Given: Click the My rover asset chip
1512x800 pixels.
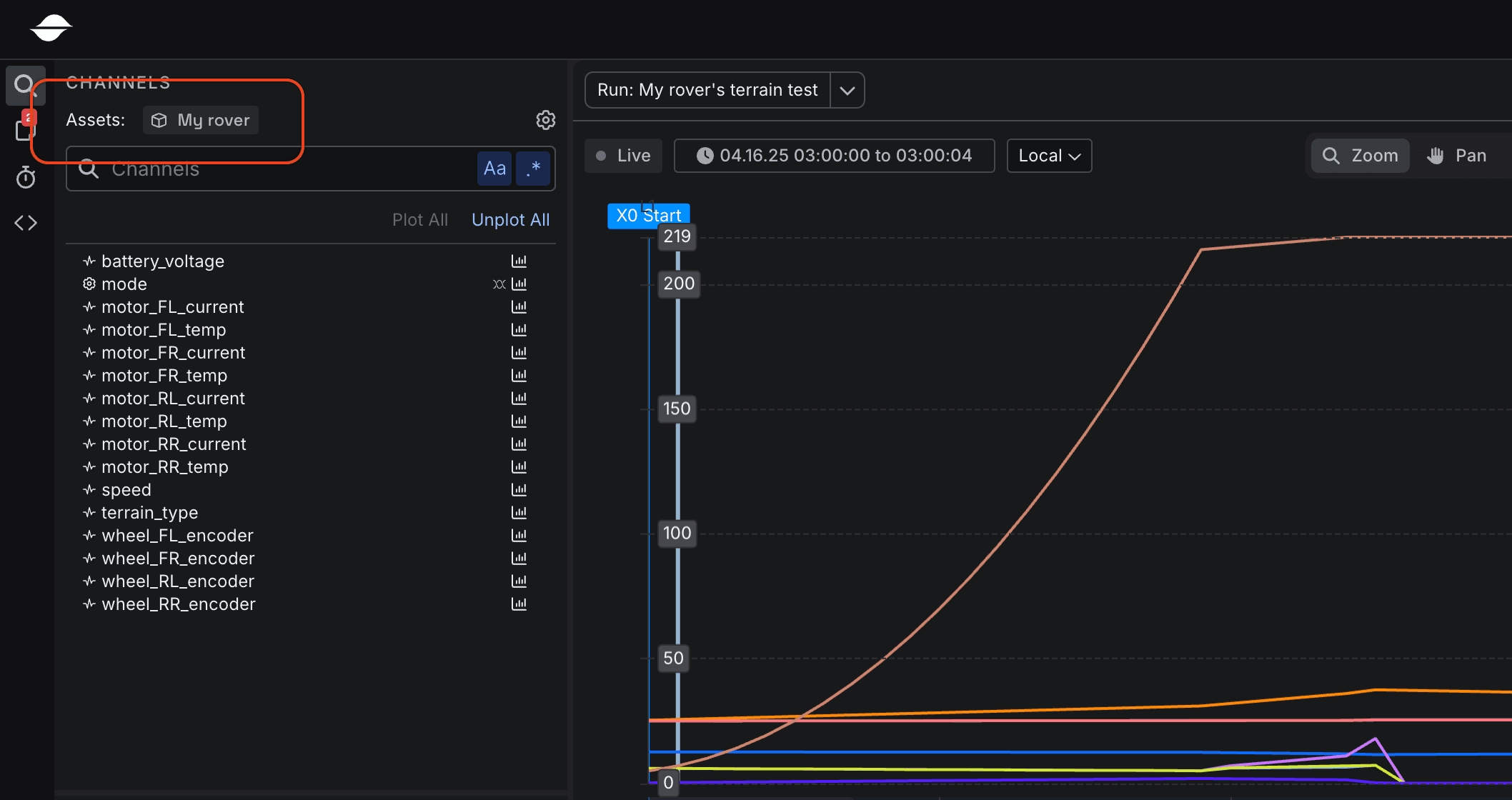Looking at the screenshot, I should pyautogui.click(x=201, y=120).
